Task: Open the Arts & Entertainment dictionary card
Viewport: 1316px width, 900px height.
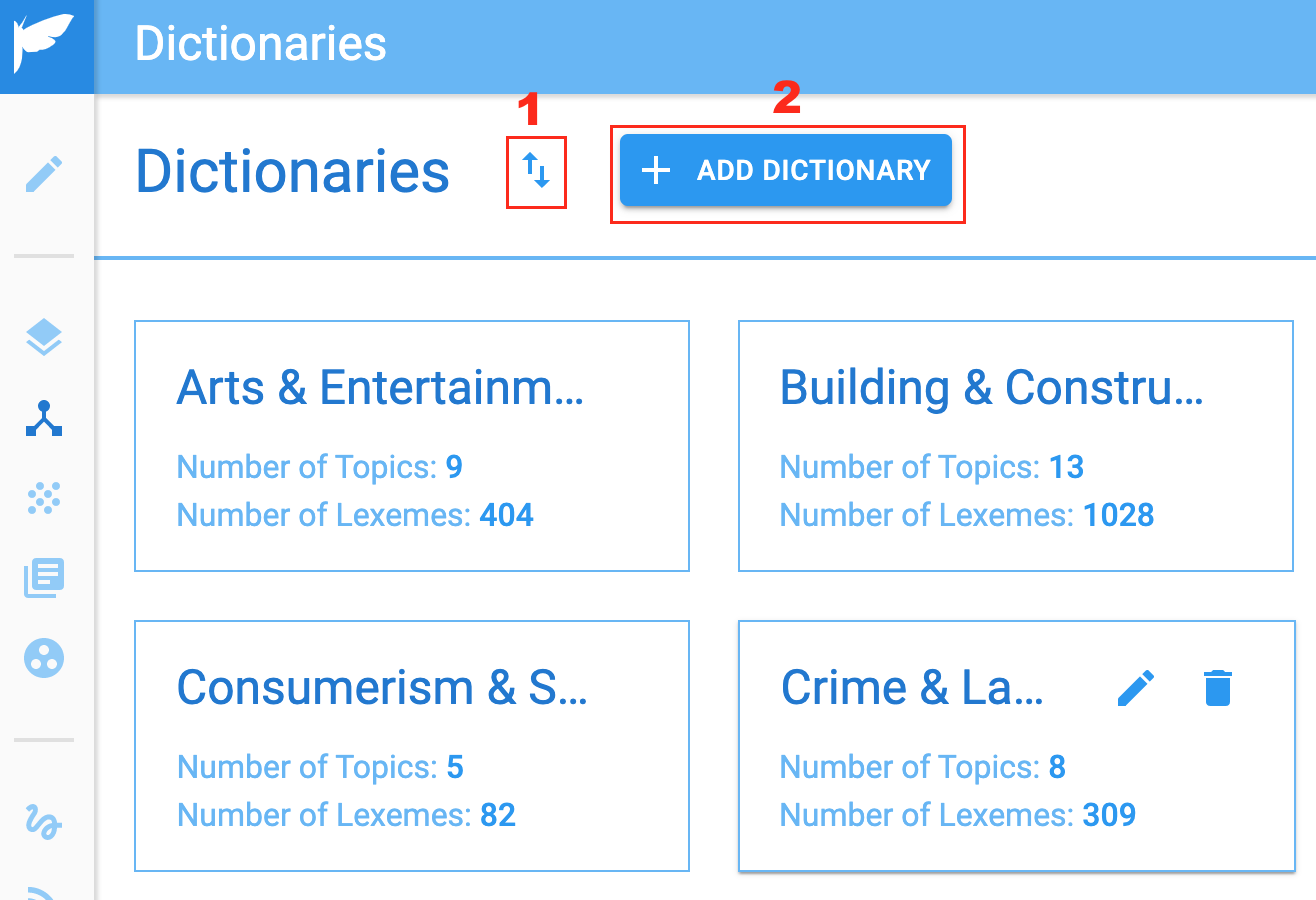Action: (412, 446)
